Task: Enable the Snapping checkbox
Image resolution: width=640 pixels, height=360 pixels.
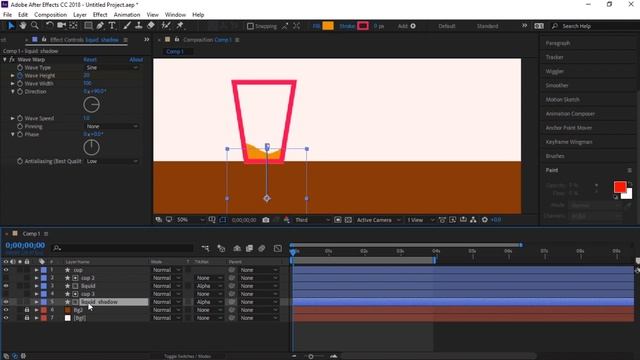Action: pyautogui.click(x=250, y=26)
